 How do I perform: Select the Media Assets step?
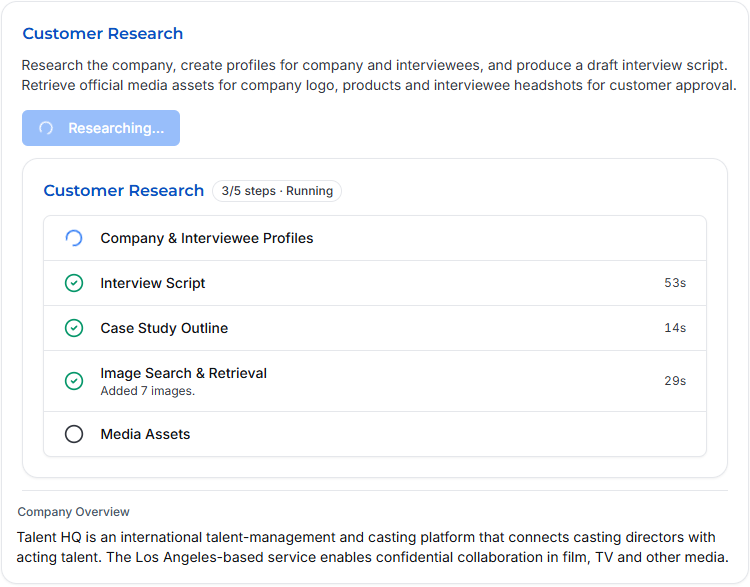click(x=375, y=434)
